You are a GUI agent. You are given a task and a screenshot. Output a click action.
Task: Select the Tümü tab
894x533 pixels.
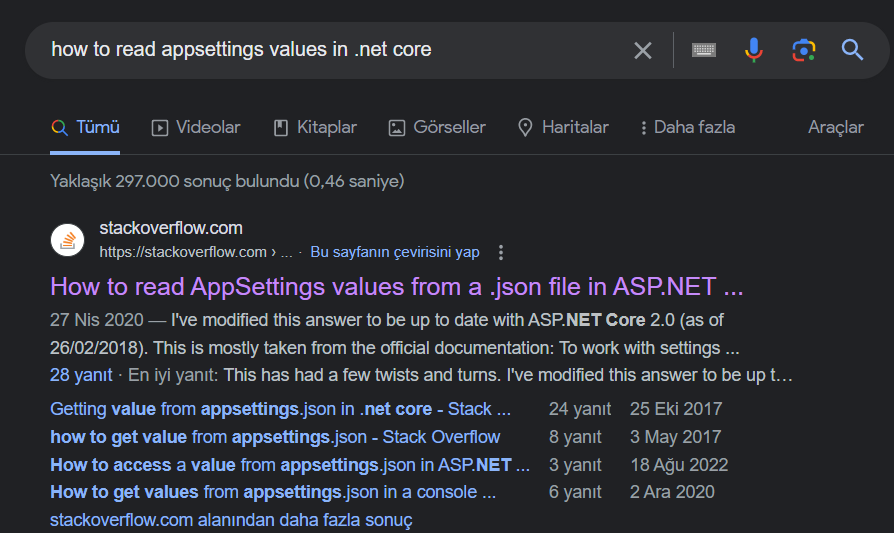(x=85, y=127)
